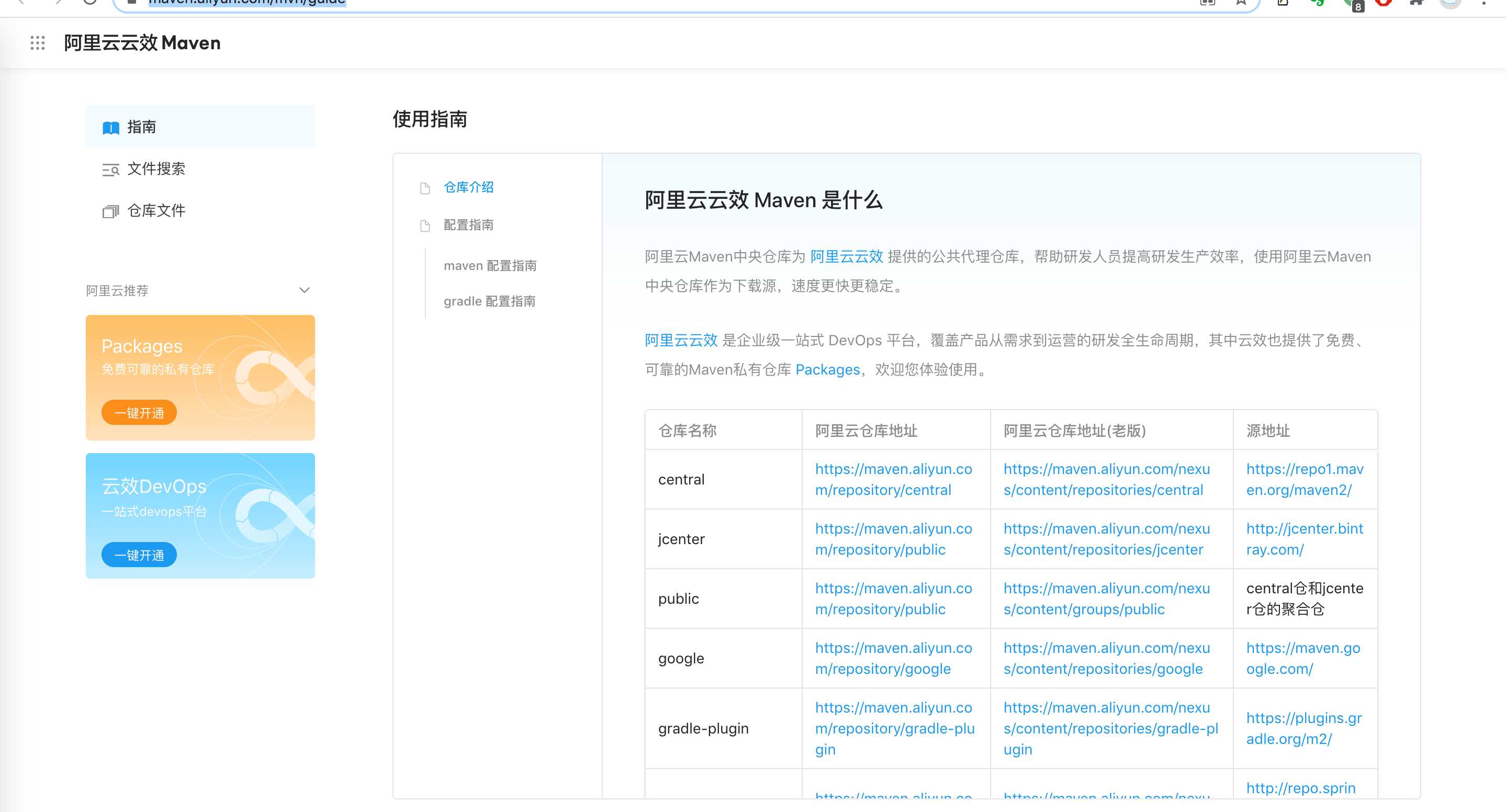This screenshot has width=1506, height=812.
Task: Open the nexus repositories/gradle-plugin link
Action: 1111,728
